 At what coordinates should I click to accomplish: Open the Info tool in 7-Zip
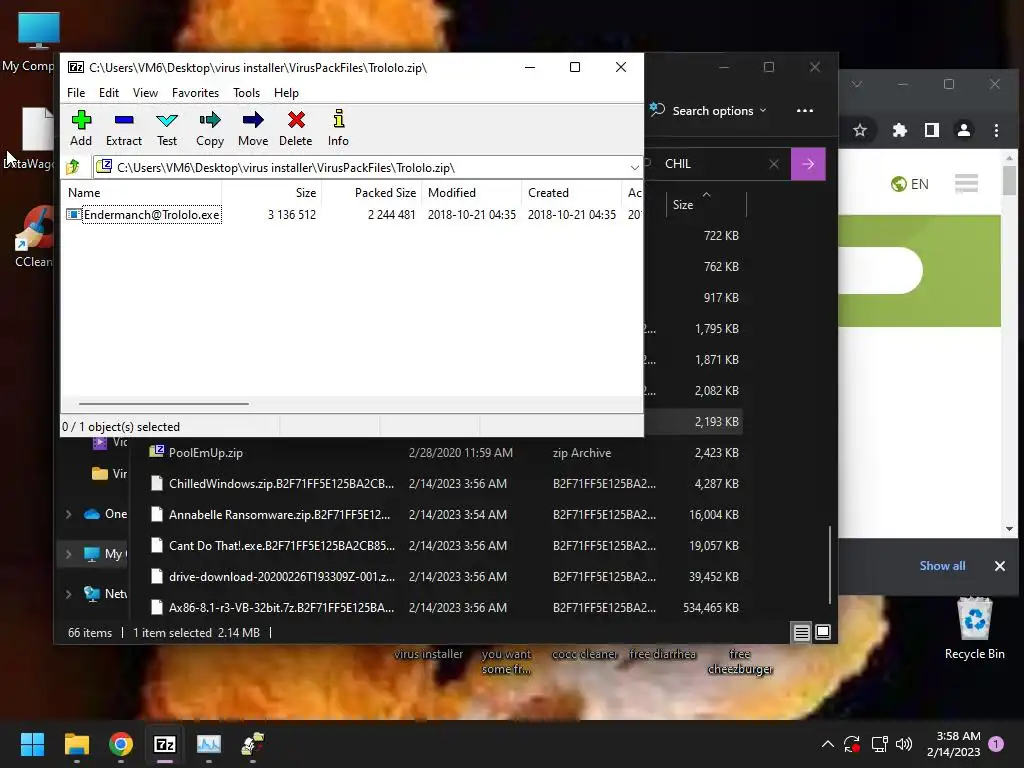click(x=338, y=128)
